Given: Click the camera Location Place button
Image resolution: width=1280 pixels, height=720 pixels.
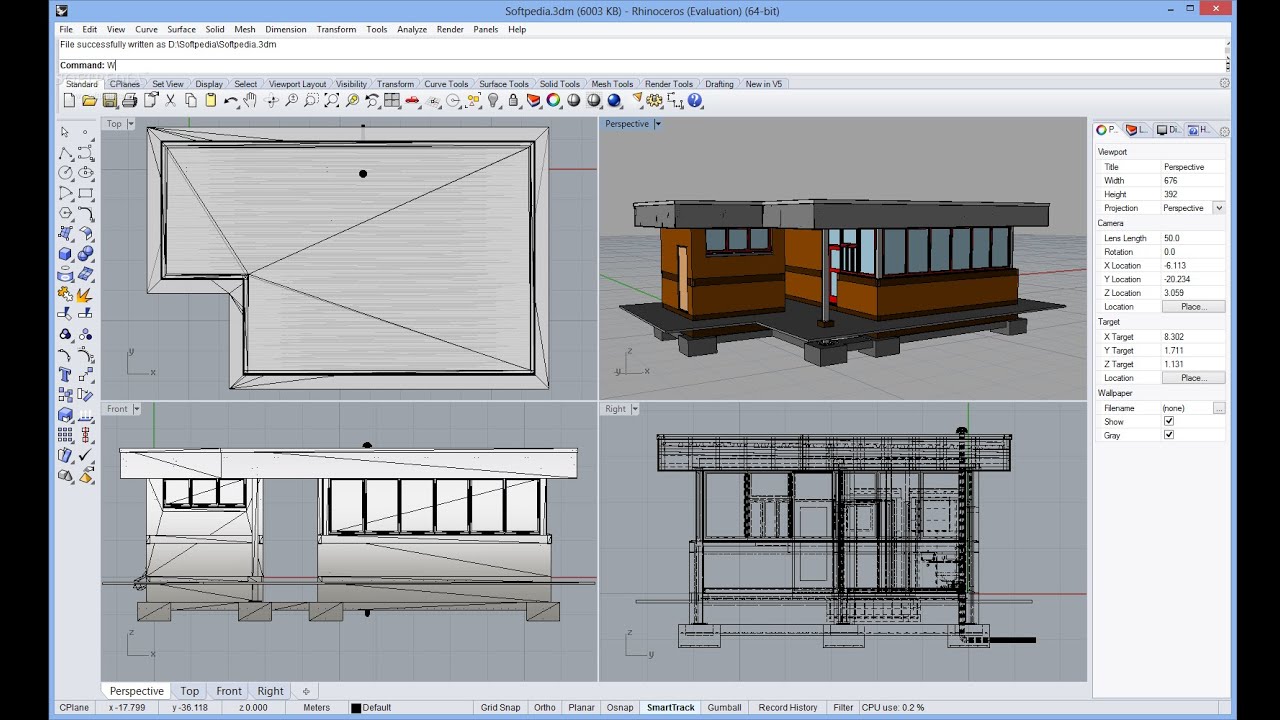Looking at the screenshot, I should (x=1193, y=307).
